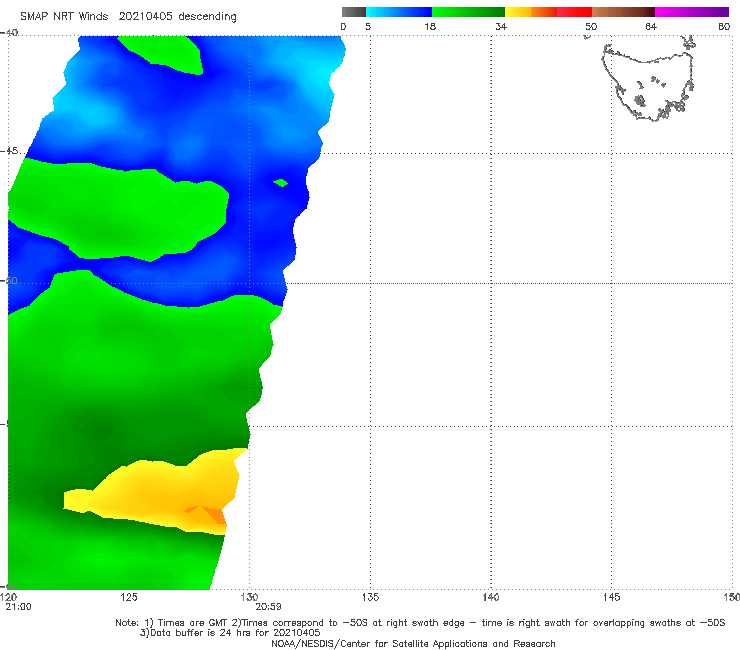Click the '5' label under the color bar
The height and width of the screenshot is (650, 740).
[x=368, y=27]
